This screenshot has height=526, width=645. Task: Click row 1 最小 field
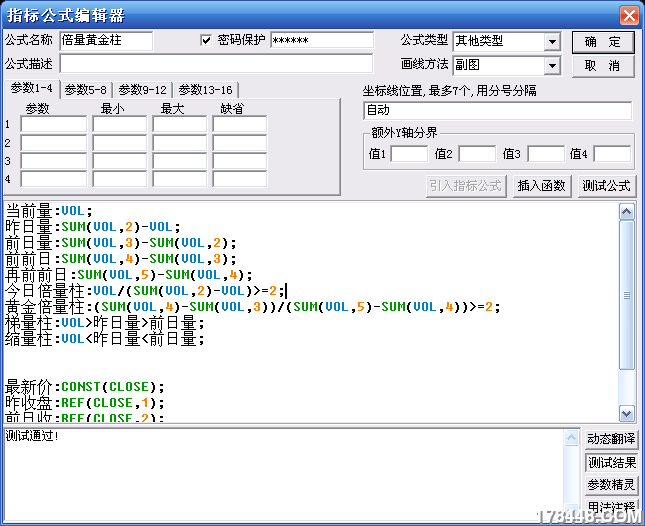click(x=120, y=124)
